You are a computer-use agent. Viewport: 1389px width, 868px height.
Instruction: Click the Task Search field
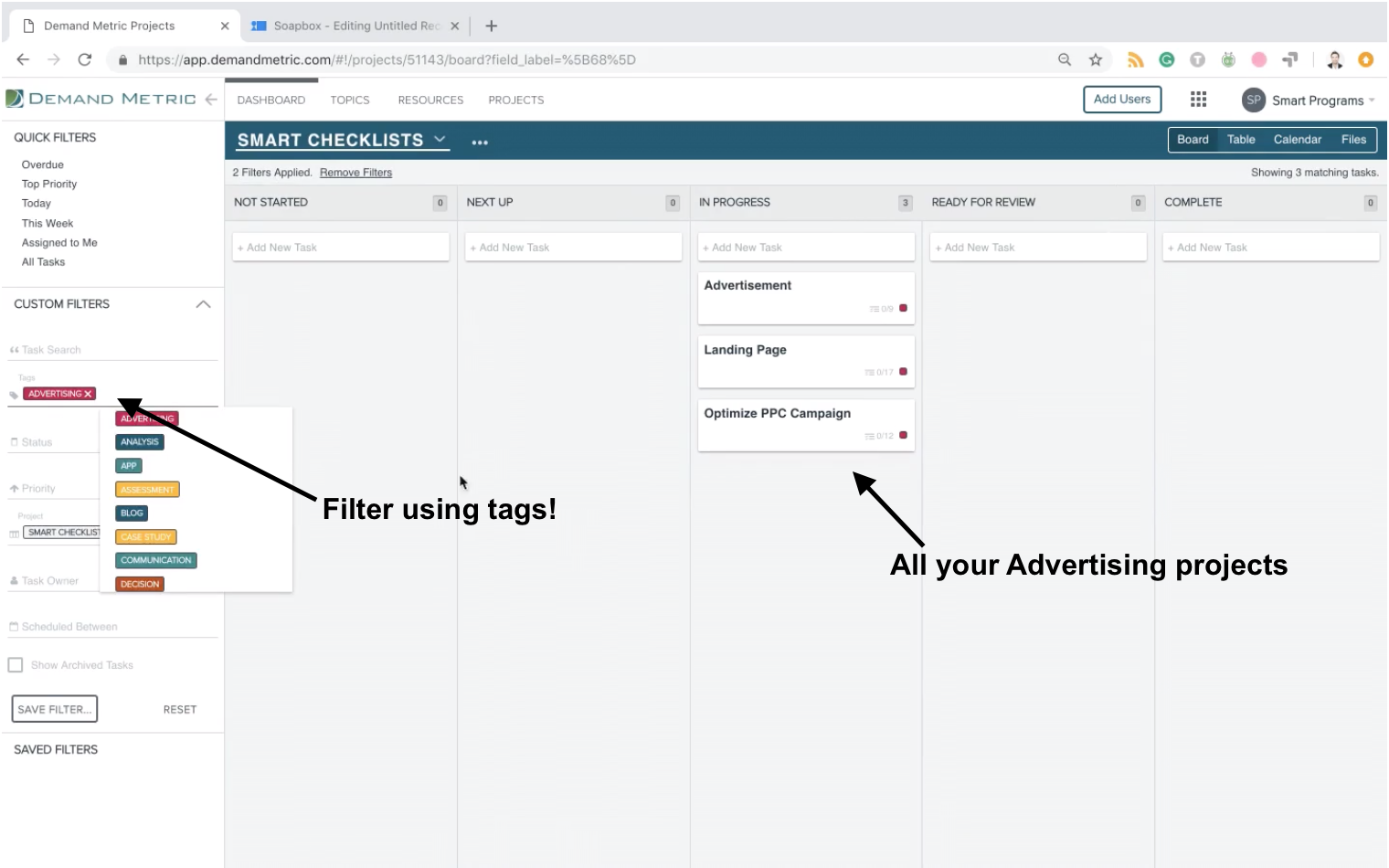[x=113, y=350]
